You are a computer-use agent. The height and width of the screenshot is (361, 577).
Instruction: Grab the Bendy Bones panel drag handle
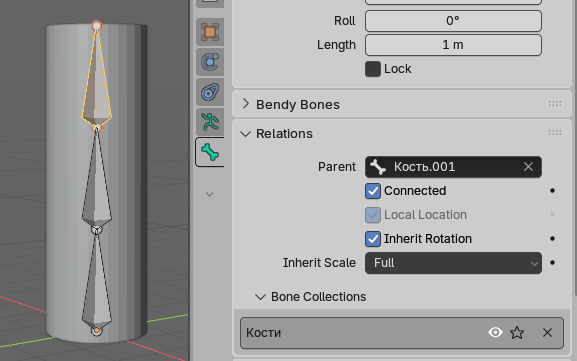(555, 104)
